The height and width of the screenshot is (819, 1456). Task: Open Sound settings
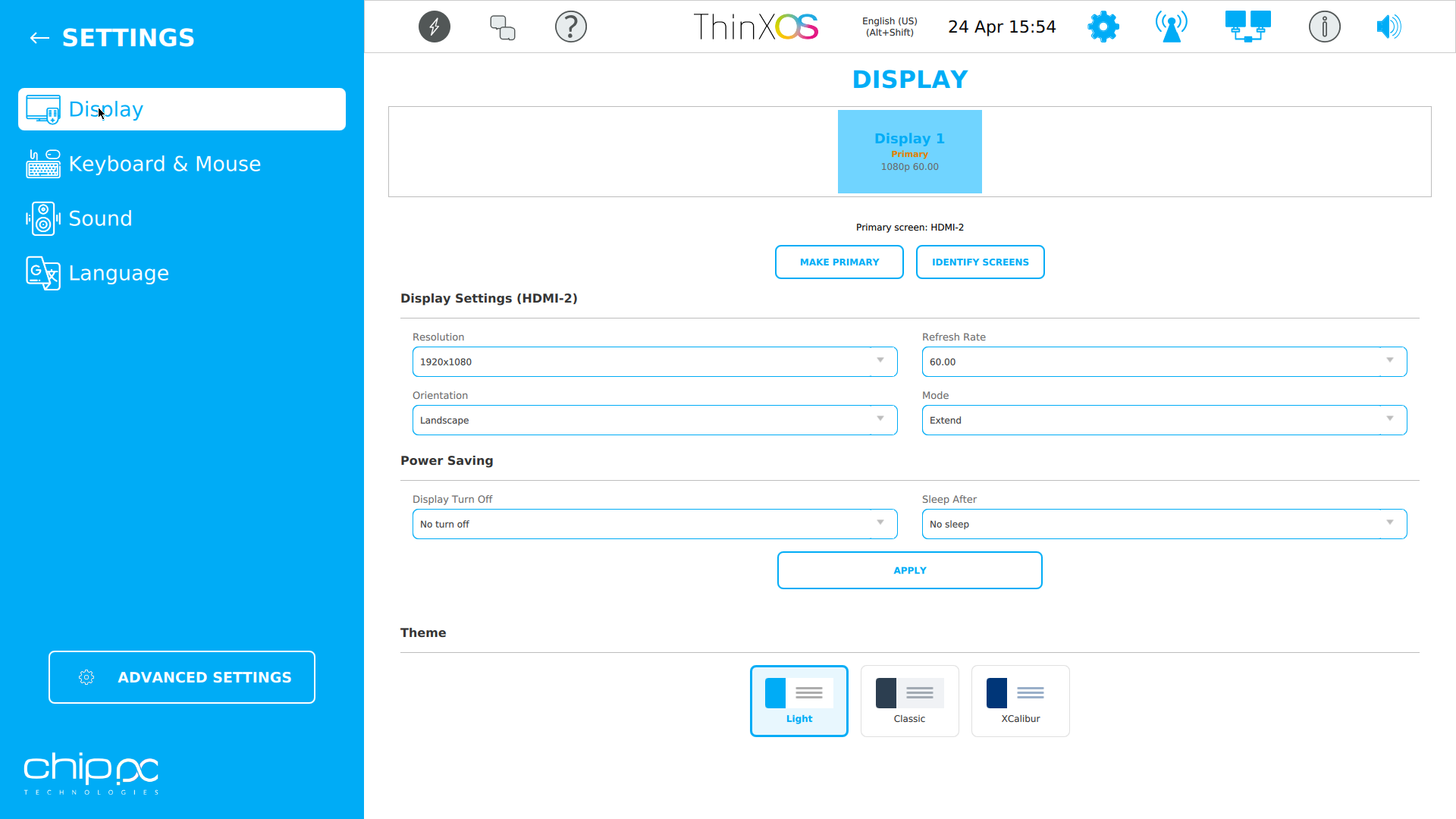(x=182, y=218)
